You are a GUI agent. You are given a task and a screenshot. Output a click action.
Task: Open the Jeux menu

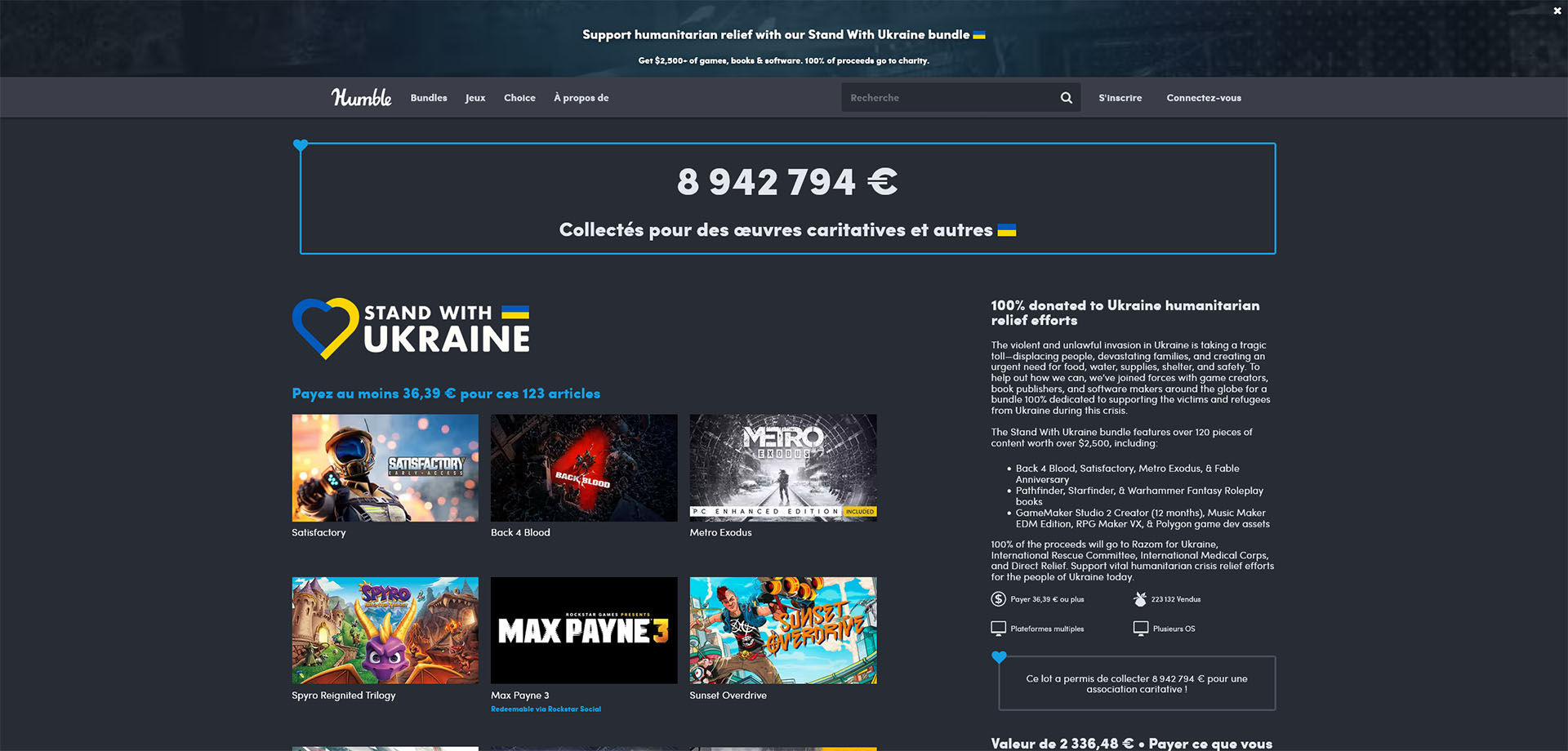click(475, 98)
